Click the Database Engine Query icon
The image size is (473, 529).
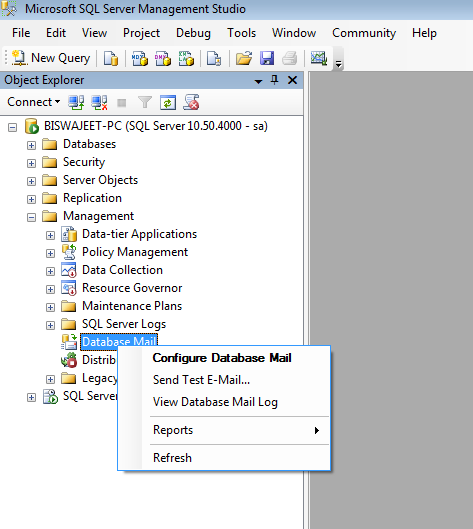tap(111, 58)
